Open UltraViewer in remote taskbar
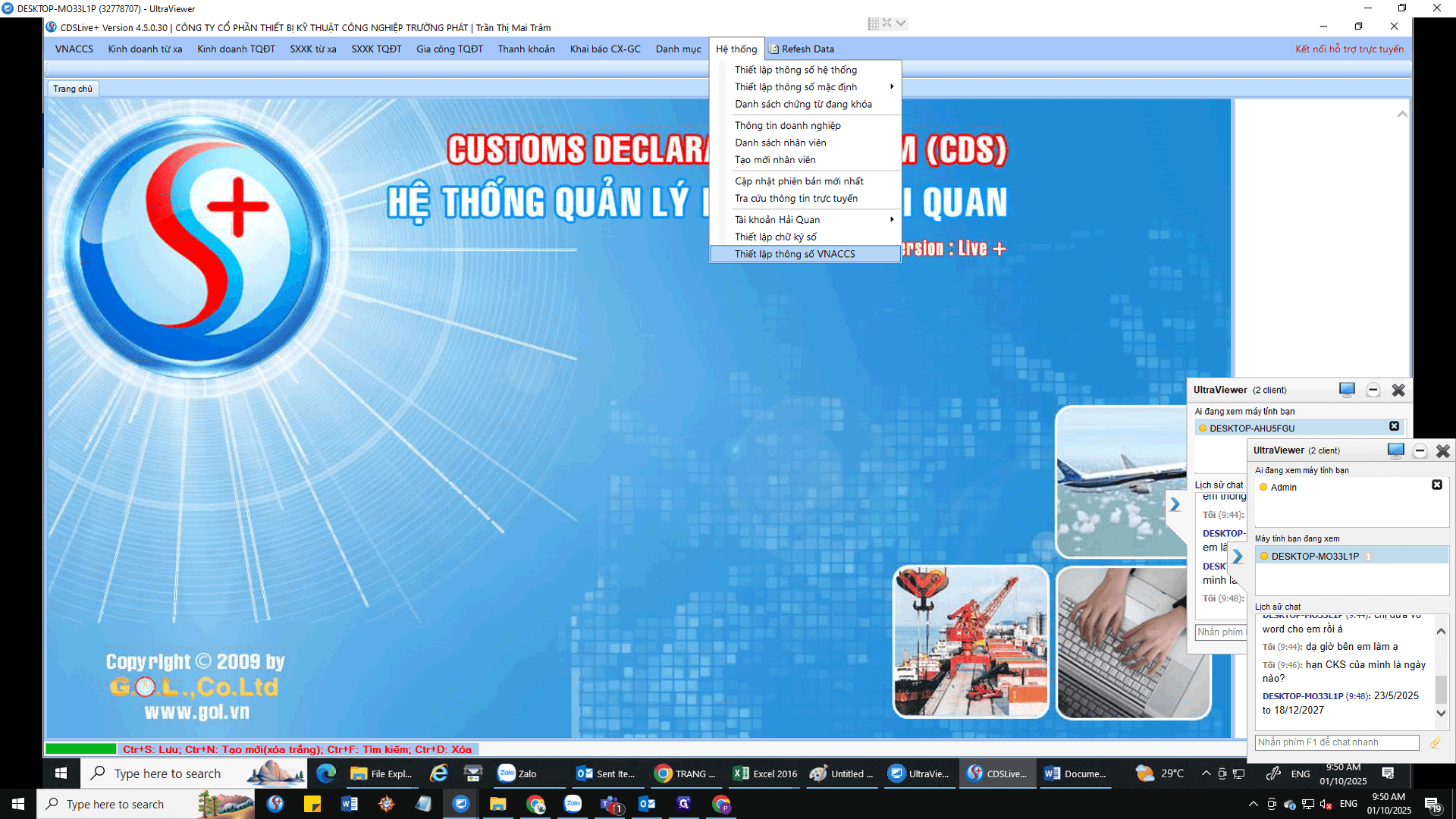 tap(919, 773)
